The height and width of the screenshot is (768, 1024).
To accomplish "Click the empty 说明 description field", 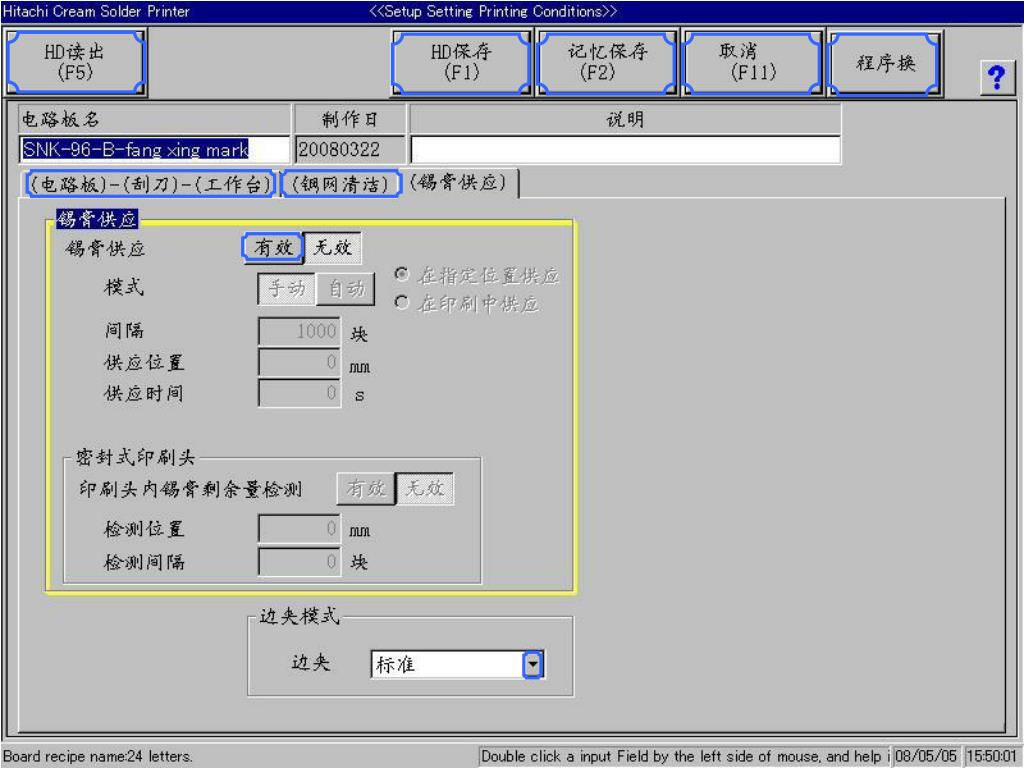I will click(625, 150).
